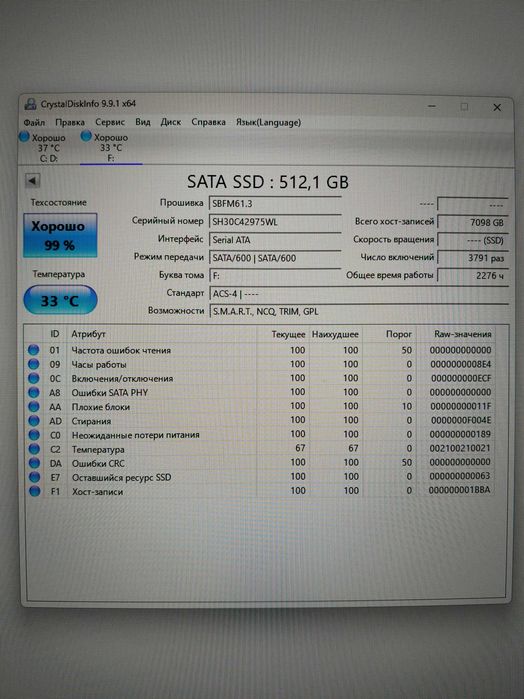Click the previous disk arrow button
The height and width of the screenshot is (699, 524).
(32, 181)
